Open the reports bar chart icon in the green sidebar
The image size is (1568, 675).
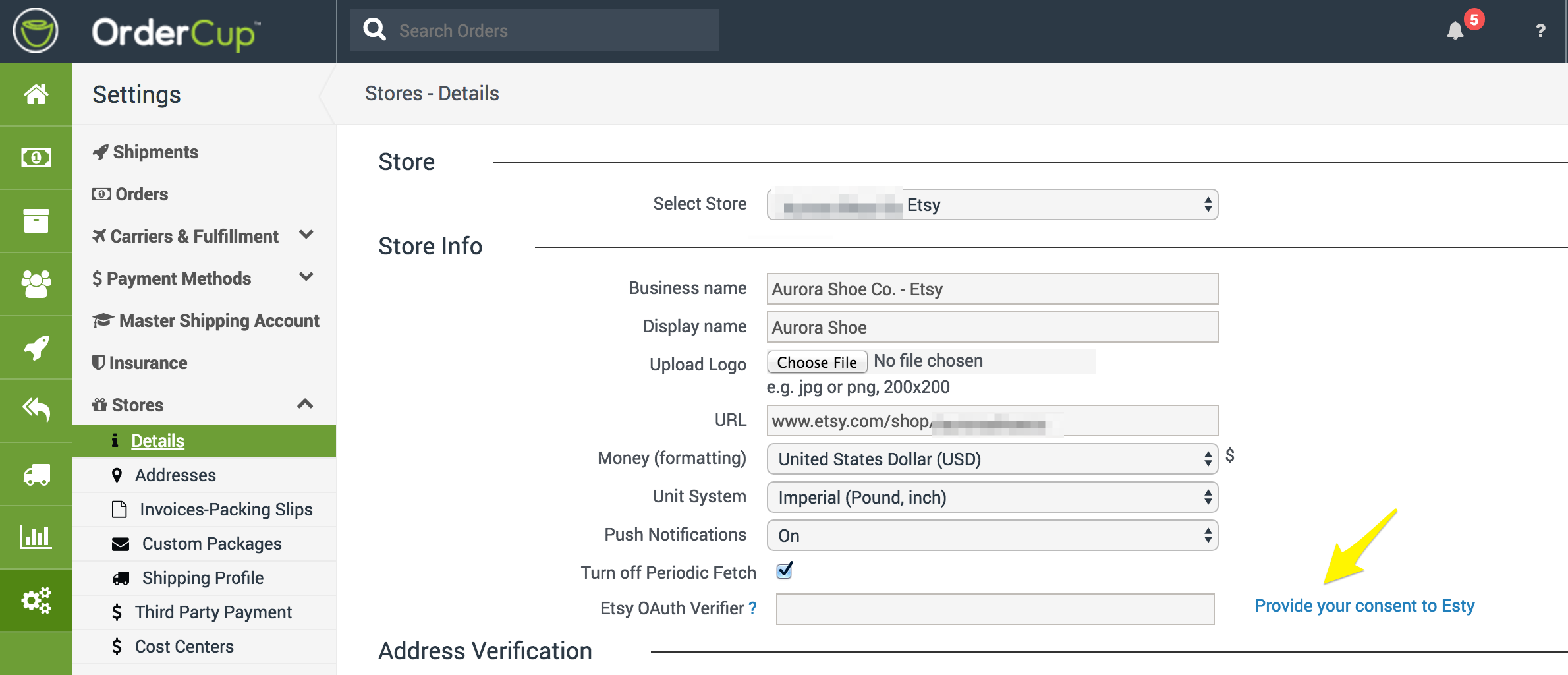pyautogui.click(x=36, y=537)
